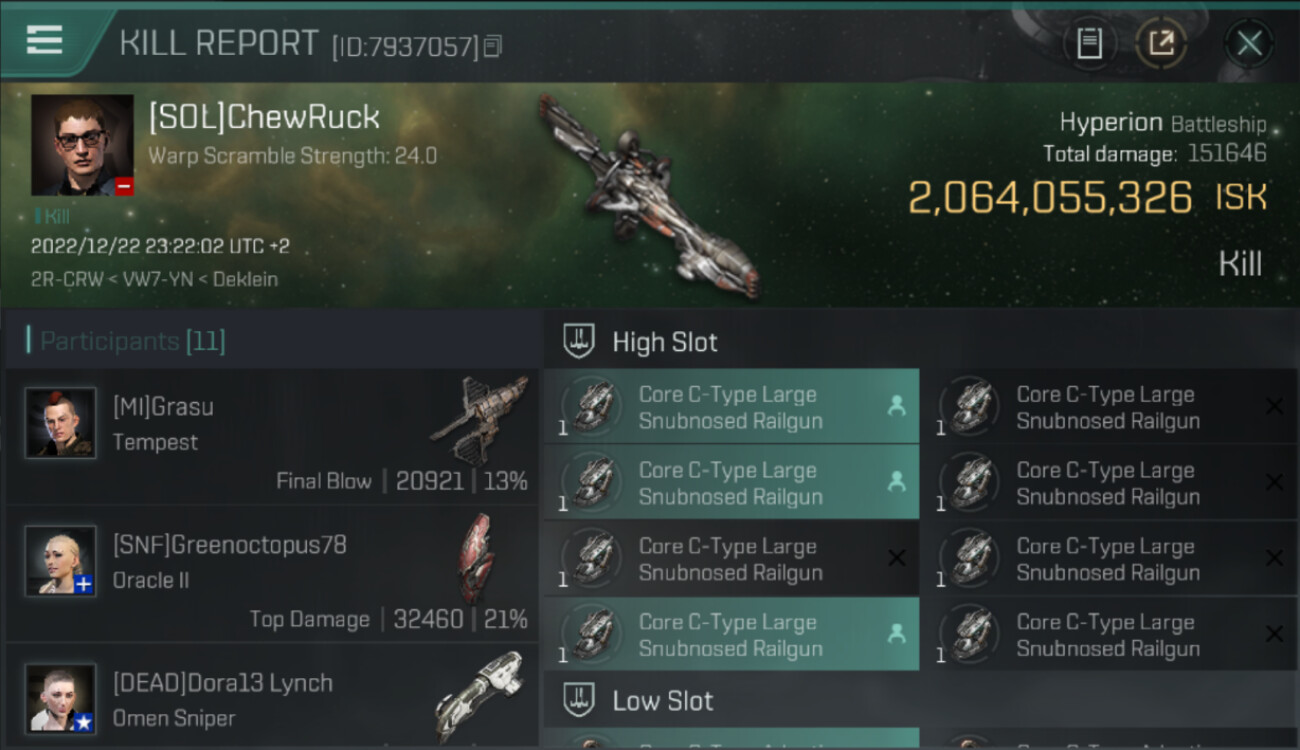Select the third left-column railgun with X mark
The image size is (1300, 750).
click(732, 559)
